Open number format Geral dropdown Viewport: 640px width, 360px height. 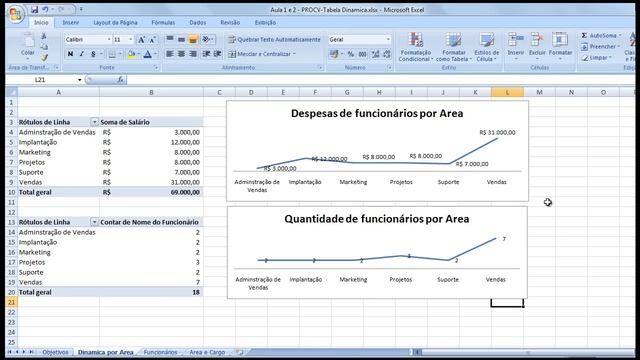tap(388, 40)
